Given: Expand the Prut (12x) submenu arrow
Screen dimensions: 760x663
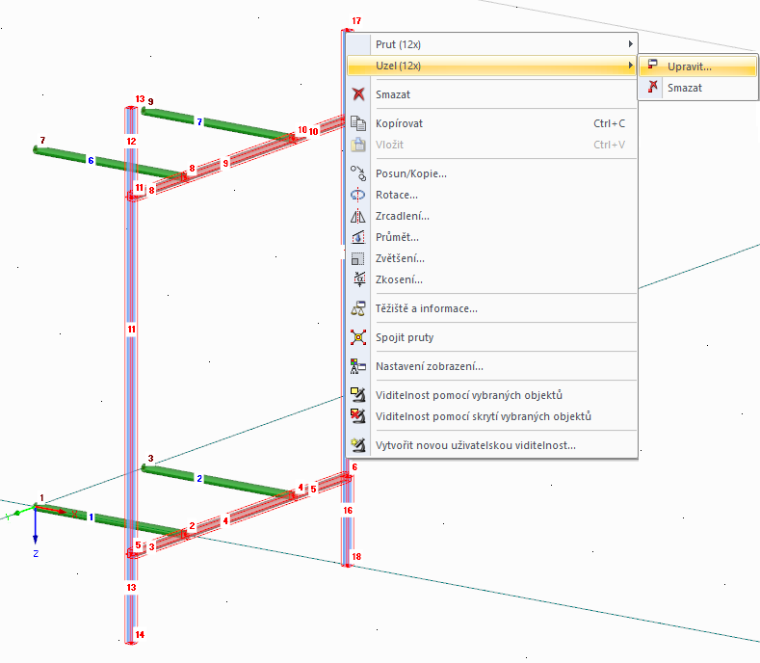Looking at the screenshot, I should [x=630, y=44].
